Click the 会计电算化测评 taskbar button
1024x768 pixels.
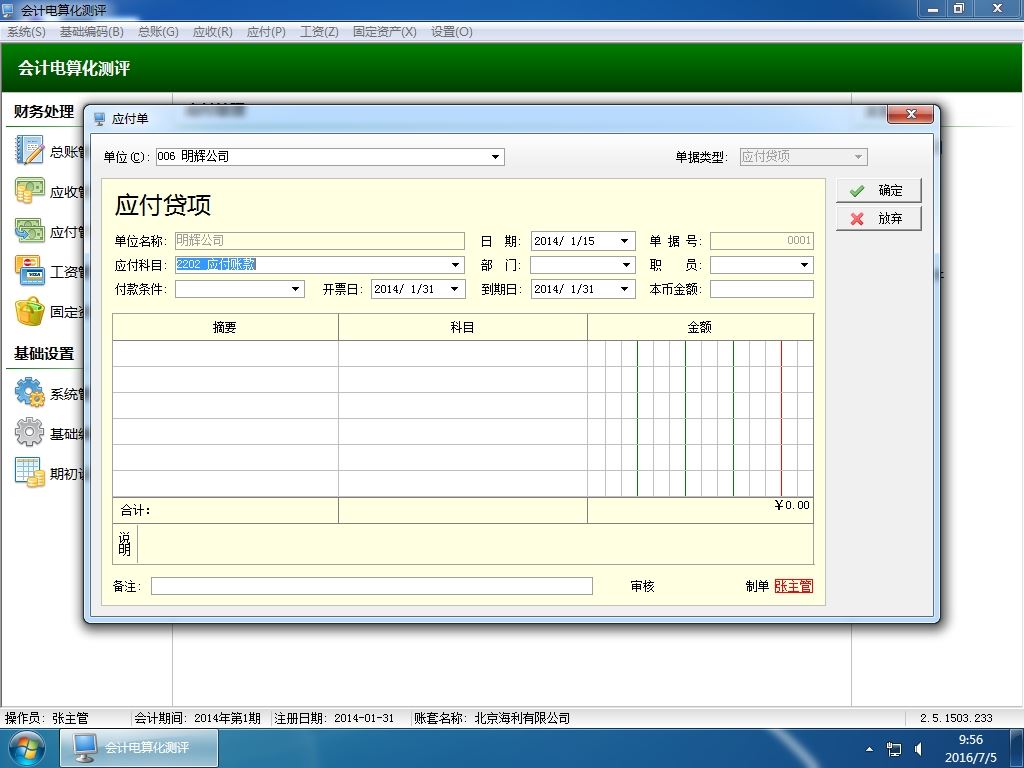tap(139, 748)
